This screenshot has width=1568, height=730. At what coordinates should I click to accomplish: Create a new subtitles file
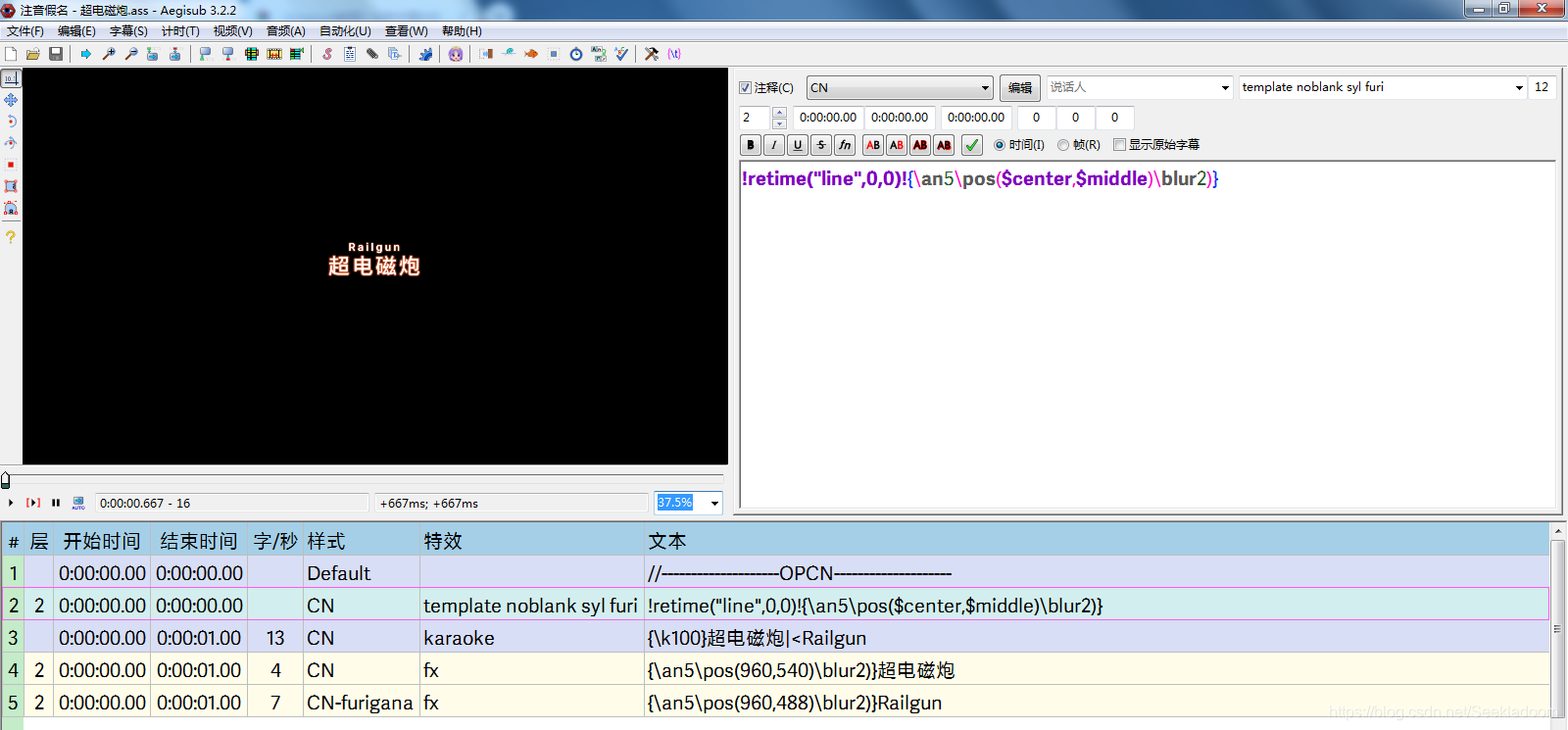(x=11, y=54)
